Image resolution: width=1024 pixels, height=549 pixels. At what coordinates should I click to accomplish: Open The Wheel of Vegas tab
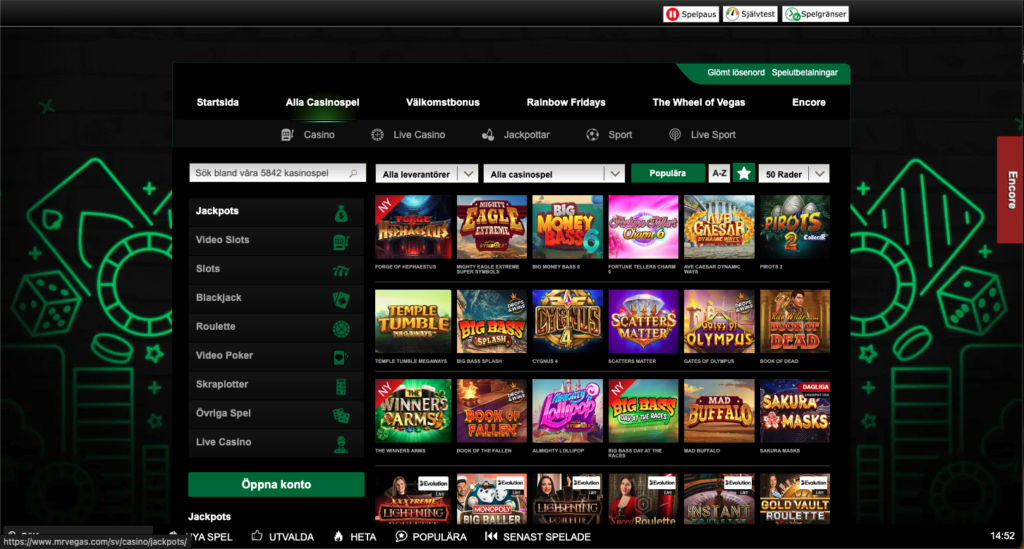coord(699,102)
